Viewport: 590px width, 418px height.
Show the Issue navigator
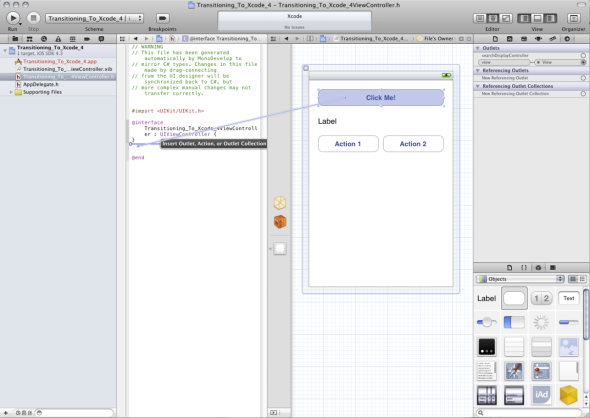[58, 39]
